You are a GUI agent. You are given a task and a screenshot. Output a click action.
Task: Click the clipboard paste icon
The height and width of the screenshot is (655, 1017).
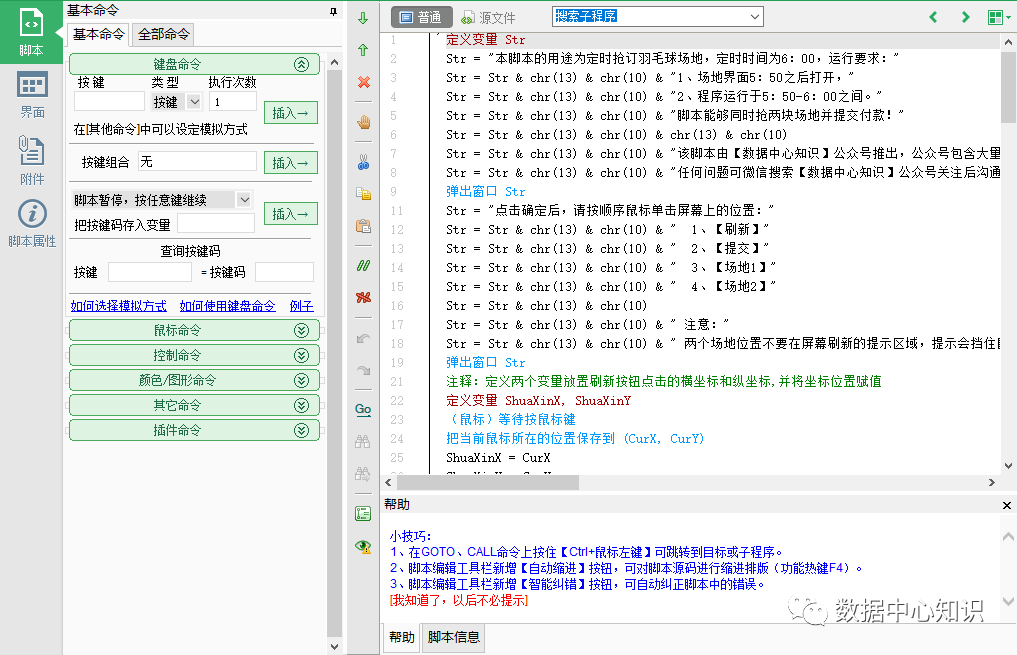(363, 226)
